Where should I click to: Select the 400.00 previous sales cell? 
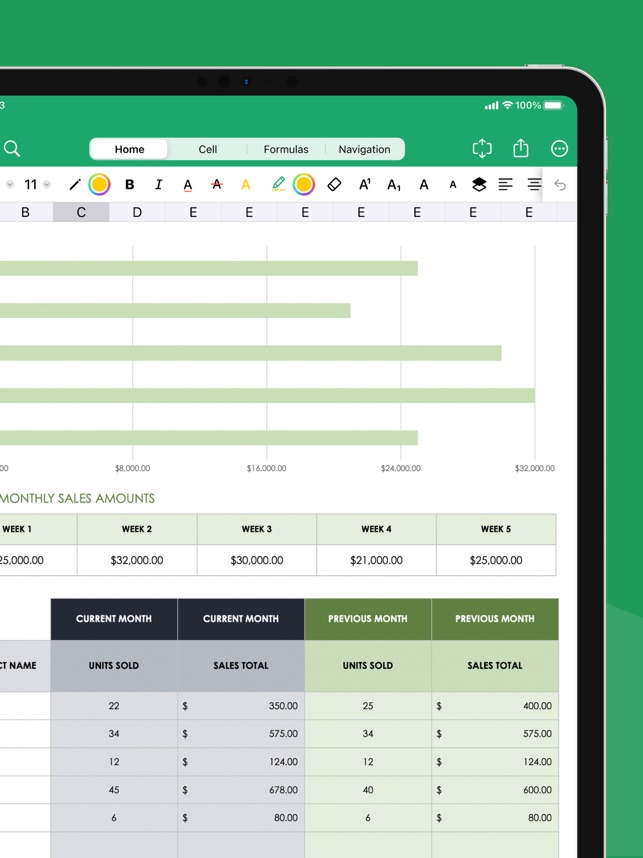tap(495, 706)
